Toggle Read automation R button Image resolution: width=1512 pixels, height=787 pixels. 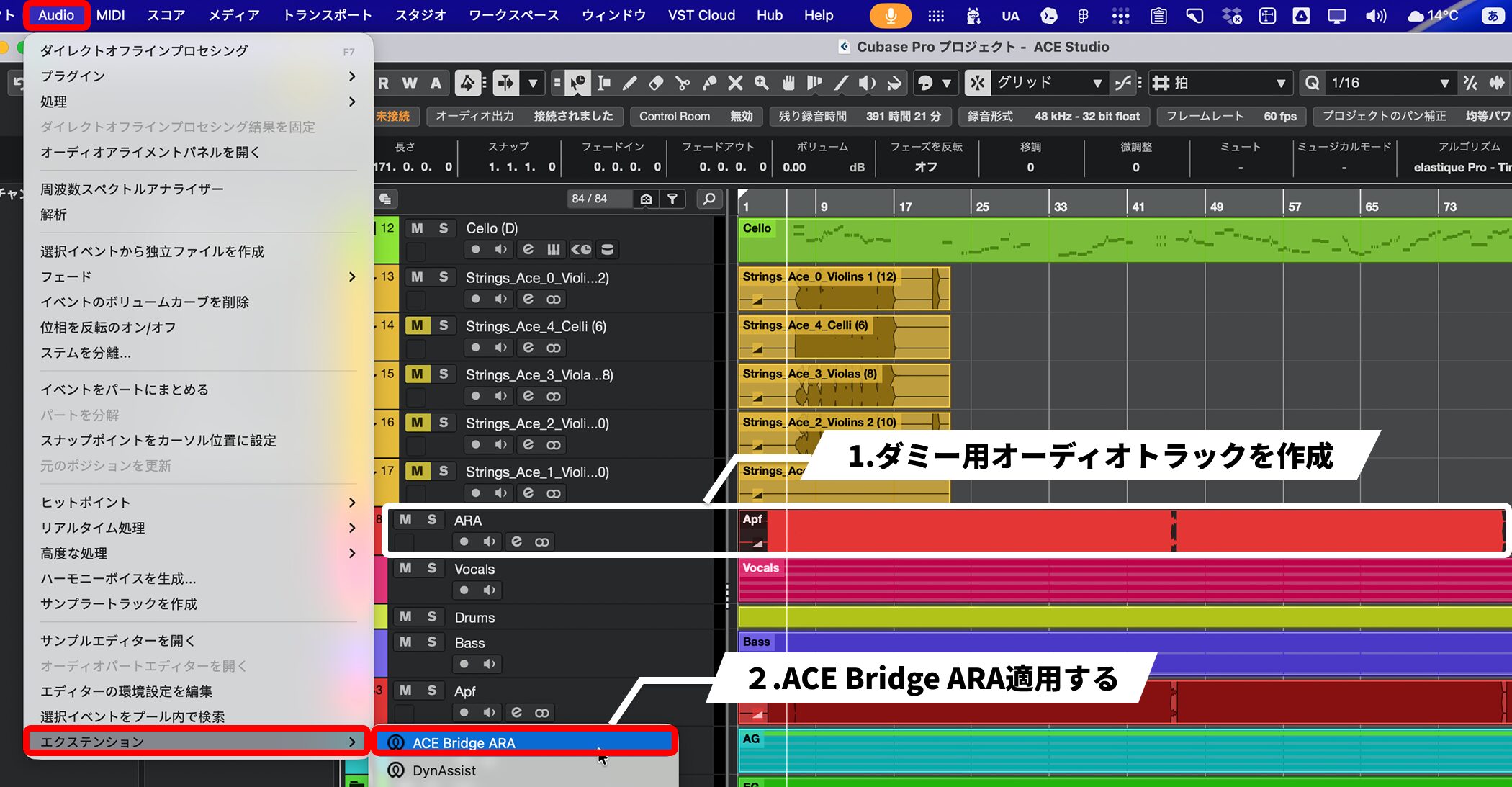383,84
